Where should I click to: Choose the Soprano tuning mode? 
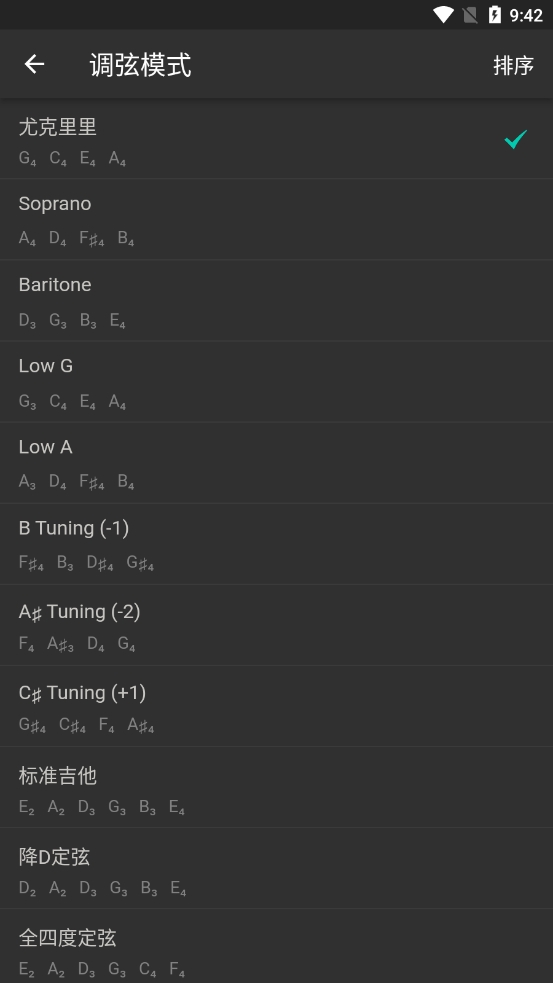pos(276,219)
